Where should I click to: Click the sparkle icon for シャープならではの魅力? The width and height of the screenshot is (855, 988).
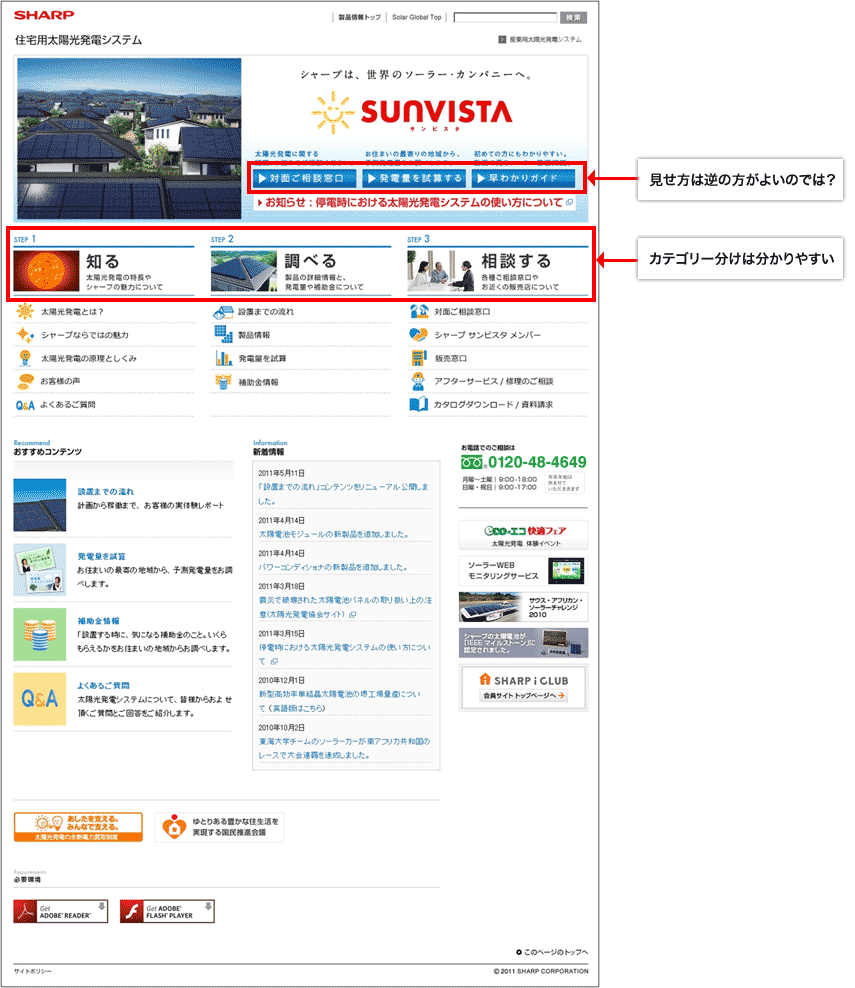tap(25, 335)
